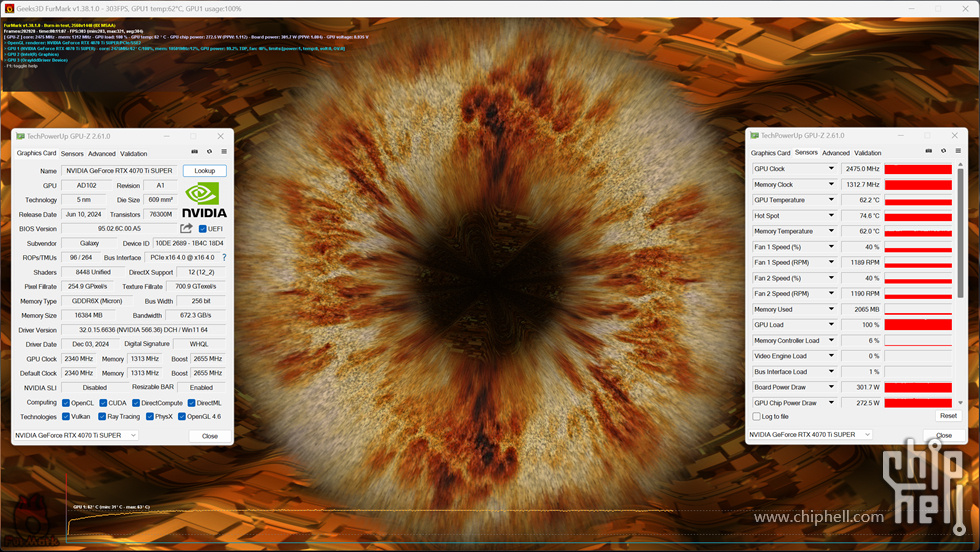Toggle the Vulkan checkbox
The width and height of the screenshot is (980, 552).
point(66,417)
